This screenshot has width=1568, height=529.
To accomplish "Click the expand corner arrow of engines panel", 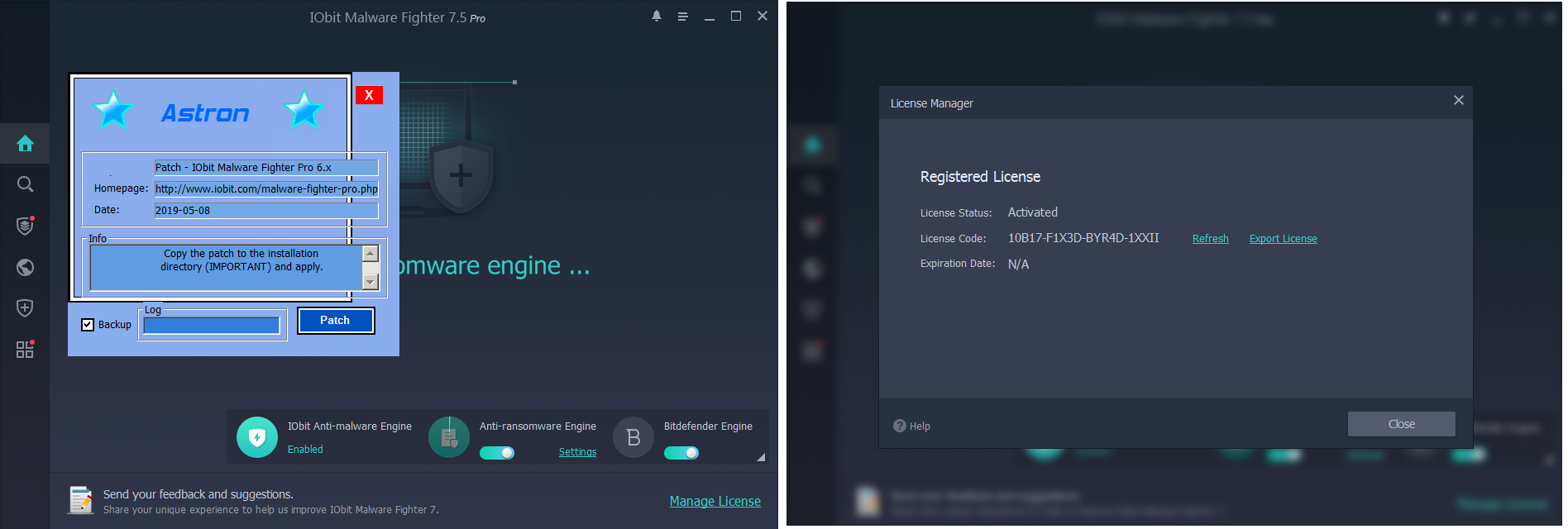I will 761,457.
